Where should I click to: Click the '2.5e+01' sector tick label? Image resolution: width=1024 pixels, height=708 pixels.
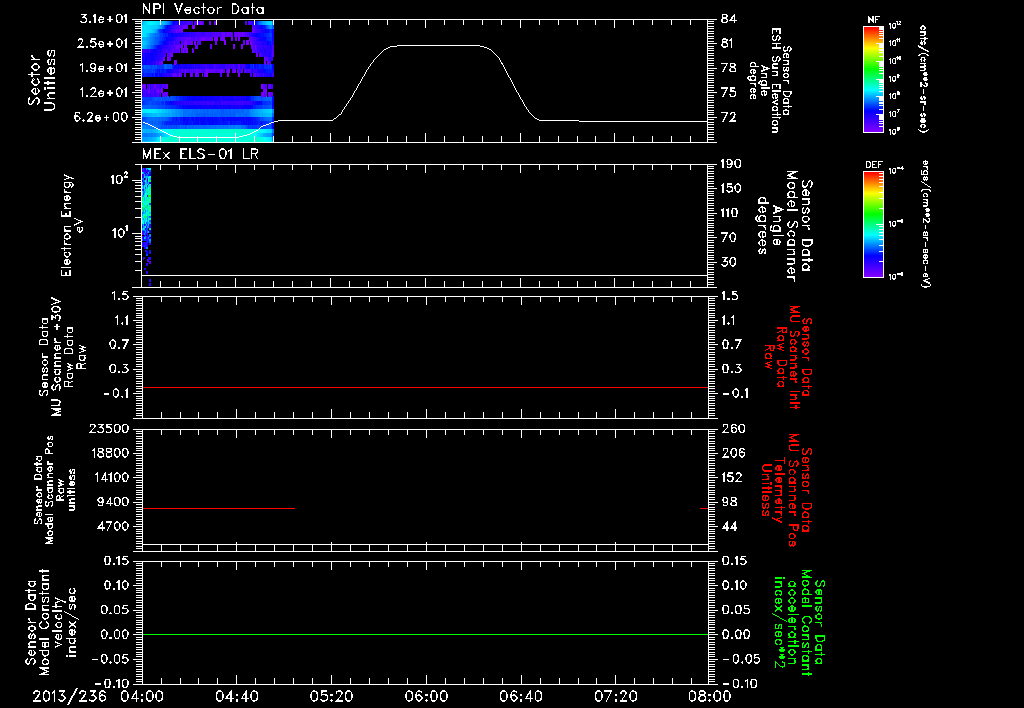[x=104, y=43]
